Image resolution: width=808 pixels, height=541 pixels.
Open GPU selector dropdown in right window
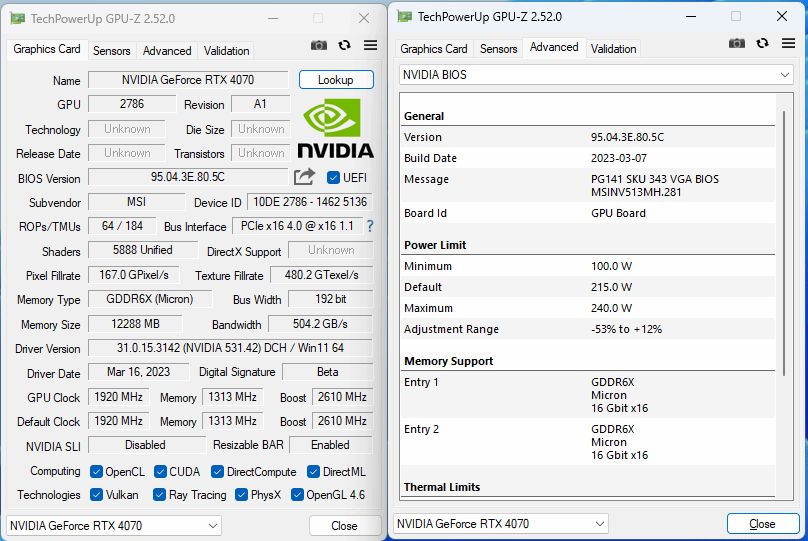tap(500, 523)
